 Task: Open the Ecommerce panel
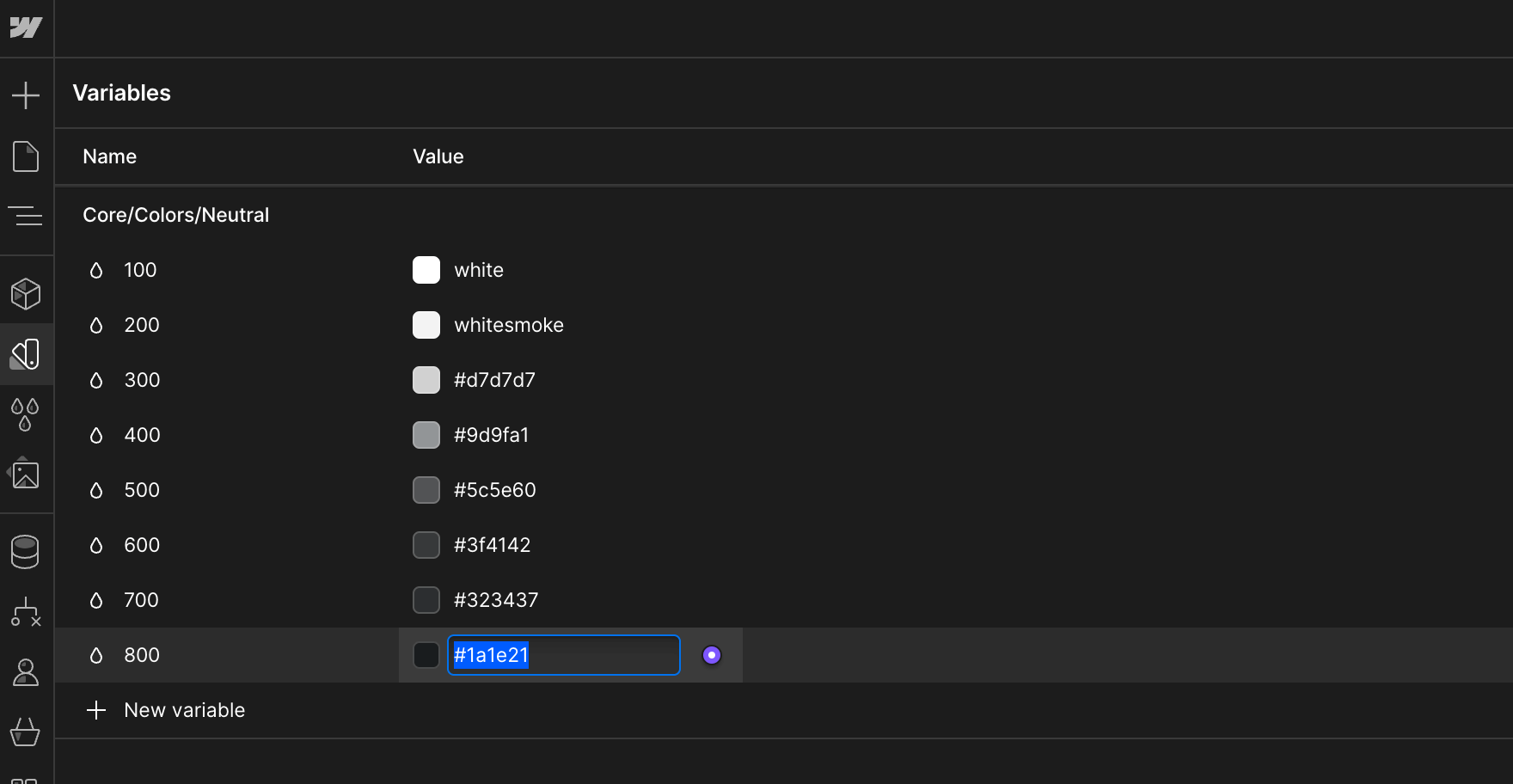pyautogui.click(x=27, y=732)
